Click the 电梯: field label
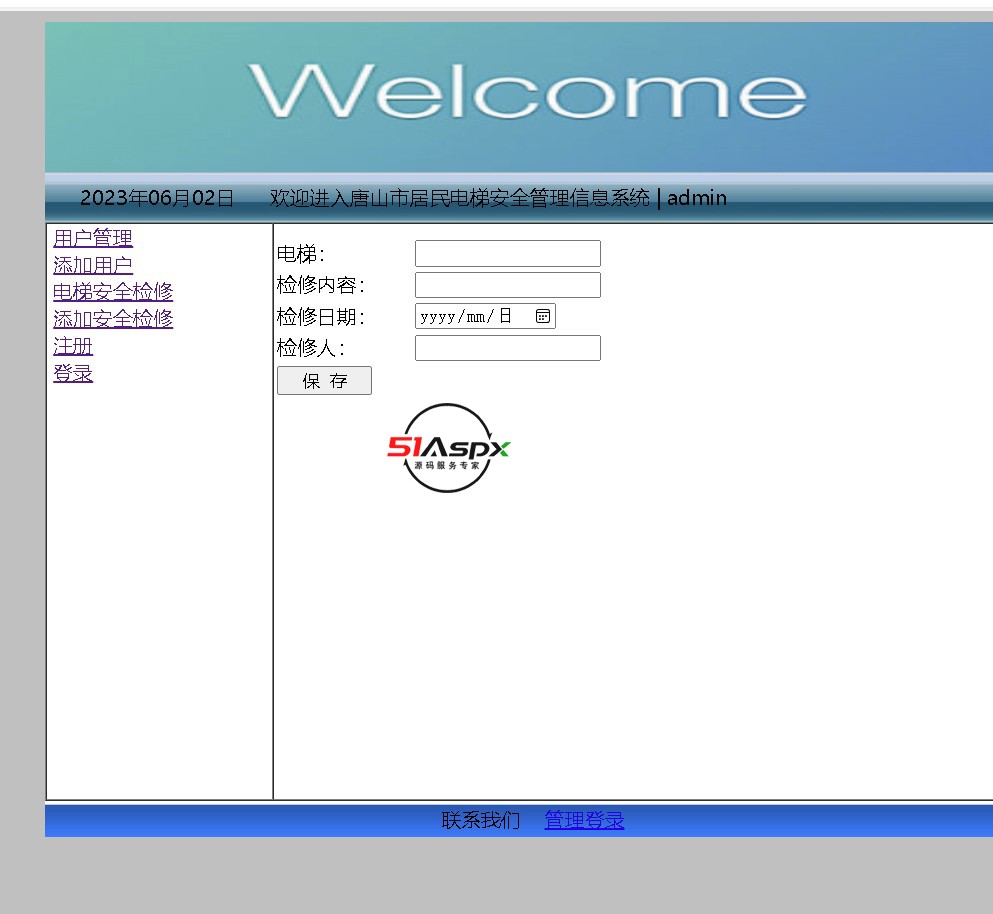This screenshot has height=914, width=993. (x=301, y=254)
